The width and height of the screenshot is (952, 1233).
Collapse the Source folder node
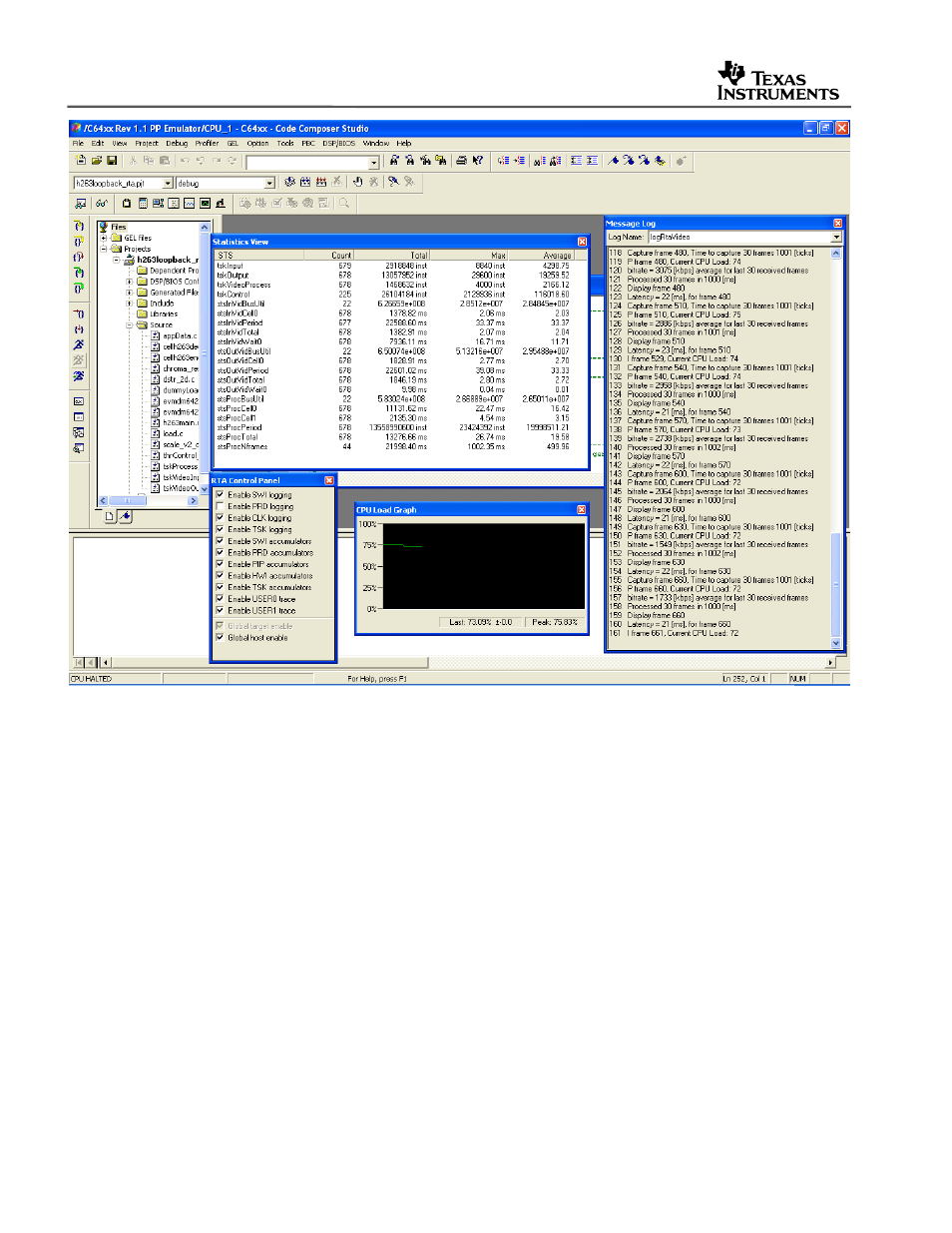129,325
